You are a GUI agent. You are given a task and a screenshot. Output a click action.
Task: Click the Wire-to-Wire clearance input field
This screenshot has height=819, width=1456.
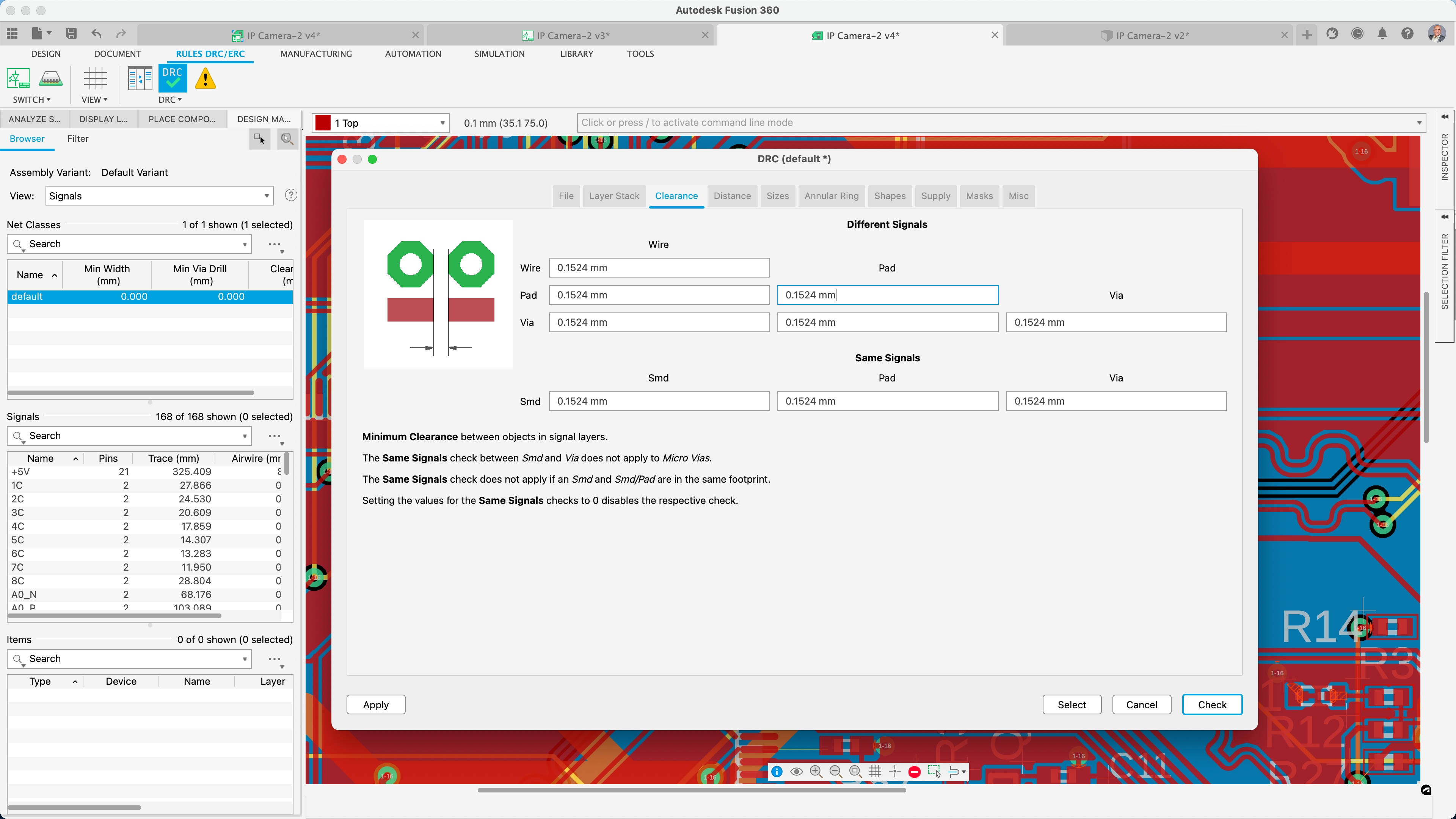(x=659, y=267)
